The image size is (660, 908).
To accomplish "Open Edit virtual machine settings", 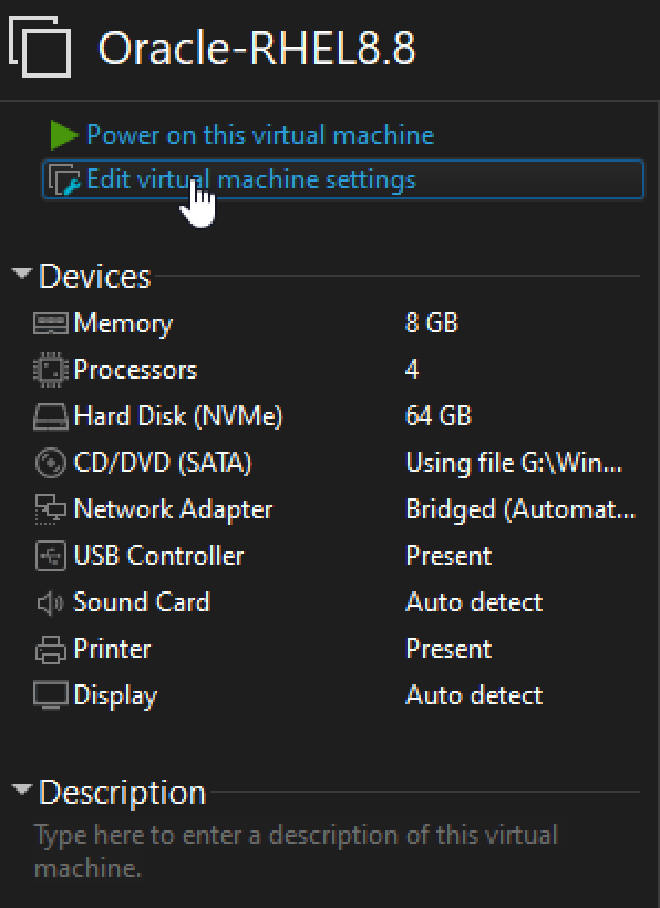I will pos(251,180).
